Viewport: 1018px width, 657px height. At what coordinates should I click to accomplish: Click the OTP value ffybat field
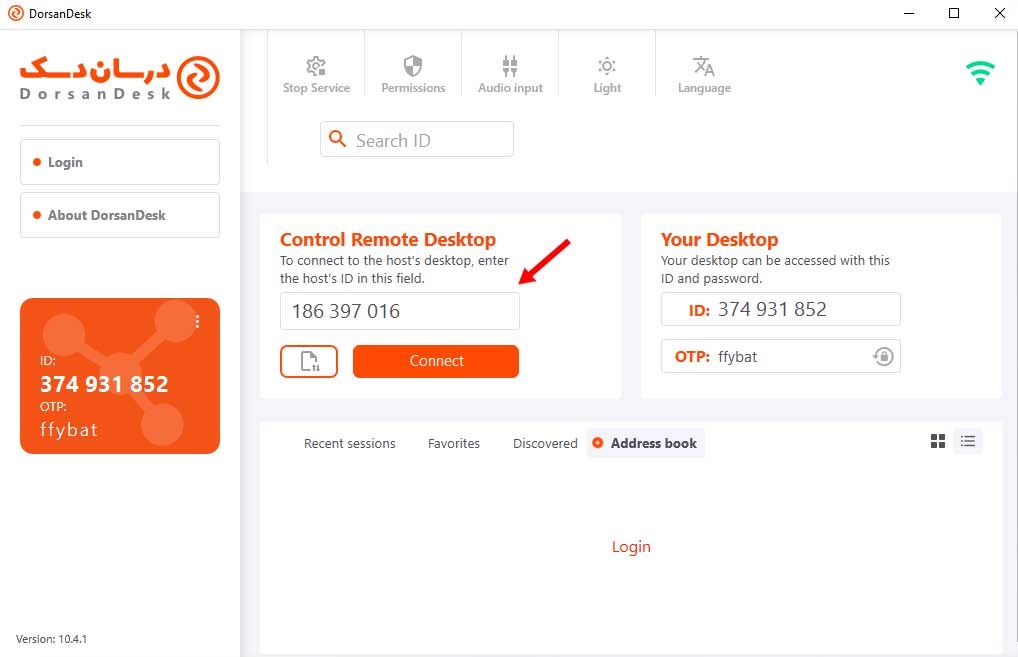point(780,356)
